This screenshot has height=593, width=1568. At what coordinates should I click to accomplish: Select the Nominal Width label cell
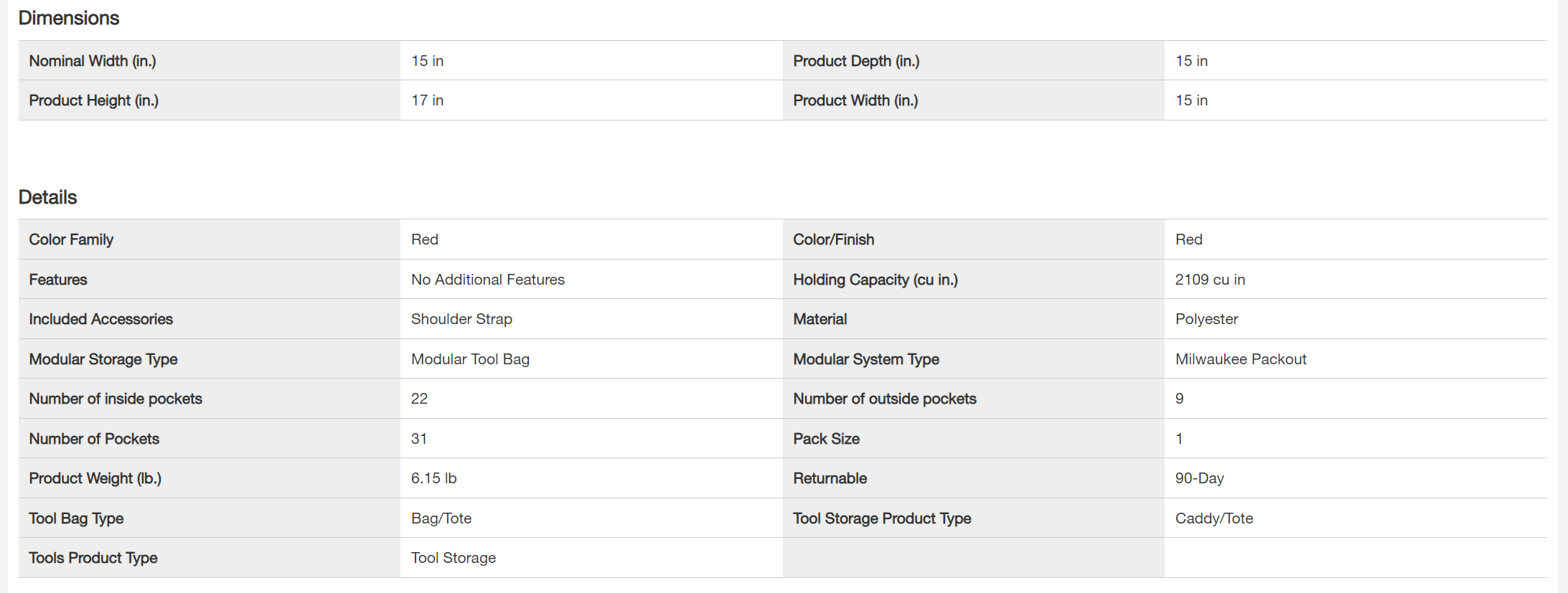[x=93, y=61]
